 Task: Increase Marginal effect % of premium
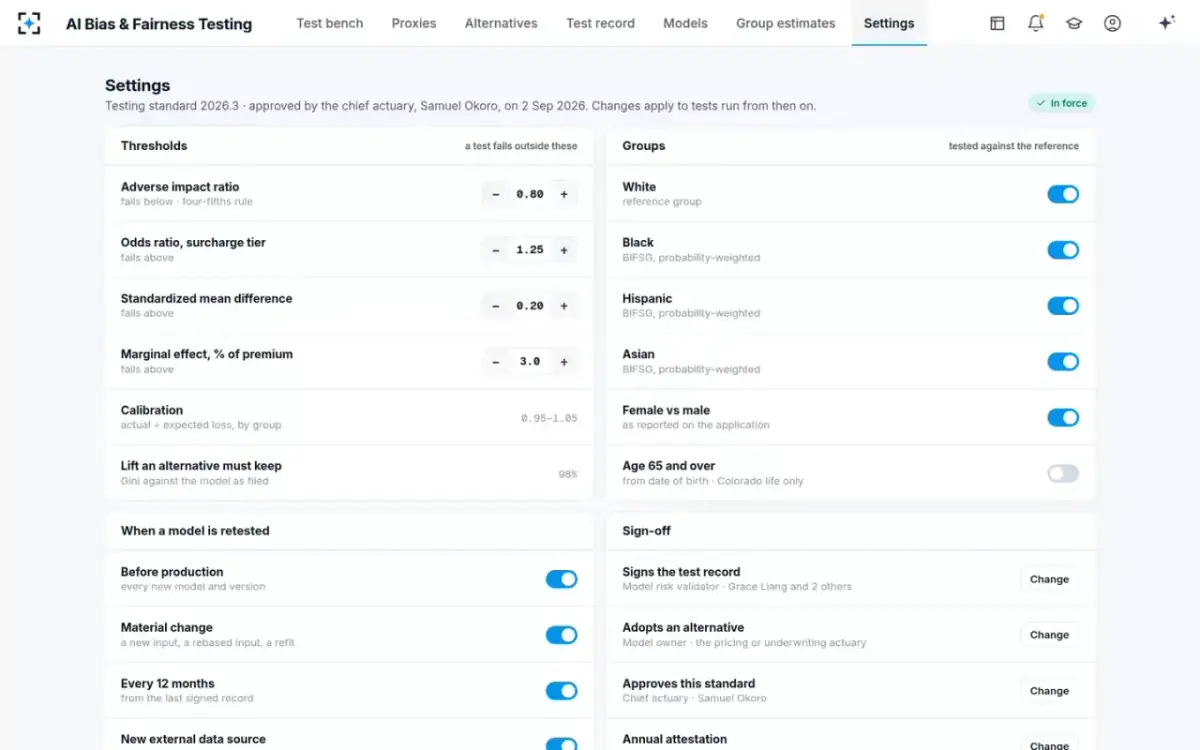click(x=564, y=362)
